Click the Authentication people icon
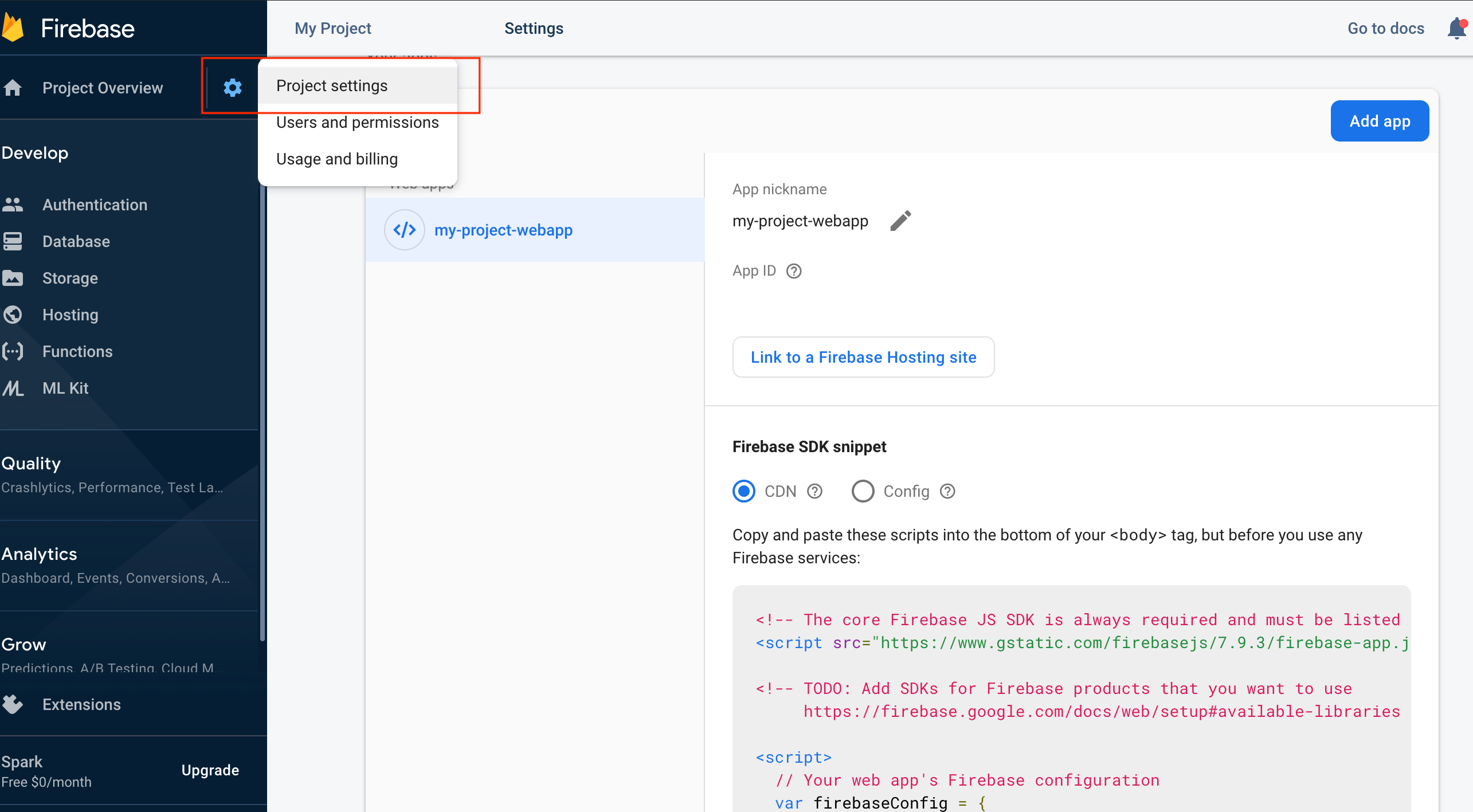This screenshot has height=812, width=1473. 13,205
